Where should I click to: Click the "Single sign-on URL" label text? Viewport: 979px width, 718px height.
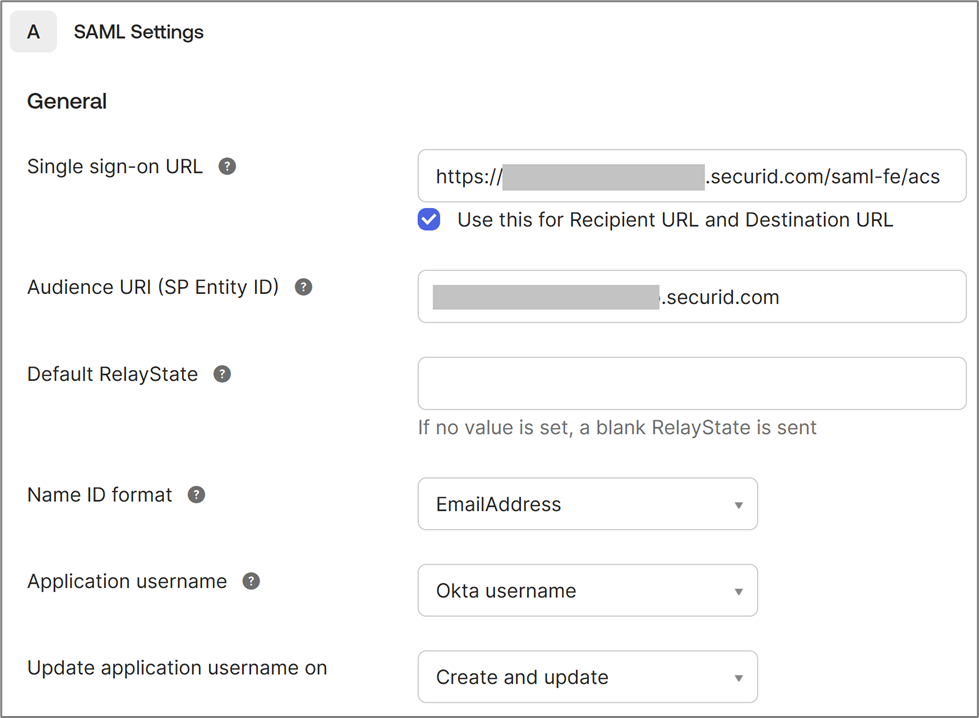pos(115,167)
